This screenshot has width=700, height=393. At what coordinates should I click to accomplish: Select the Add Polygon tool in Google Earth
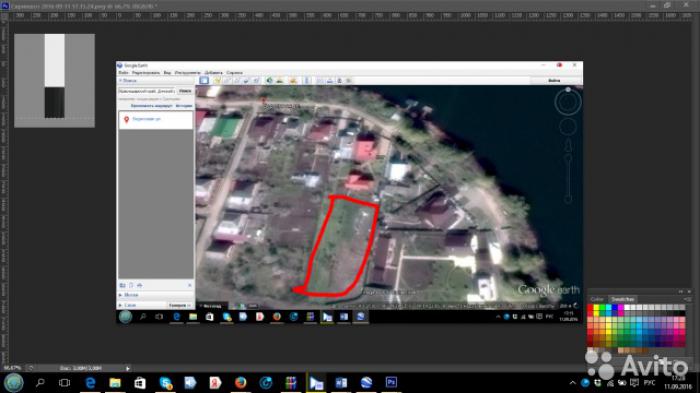227,80
